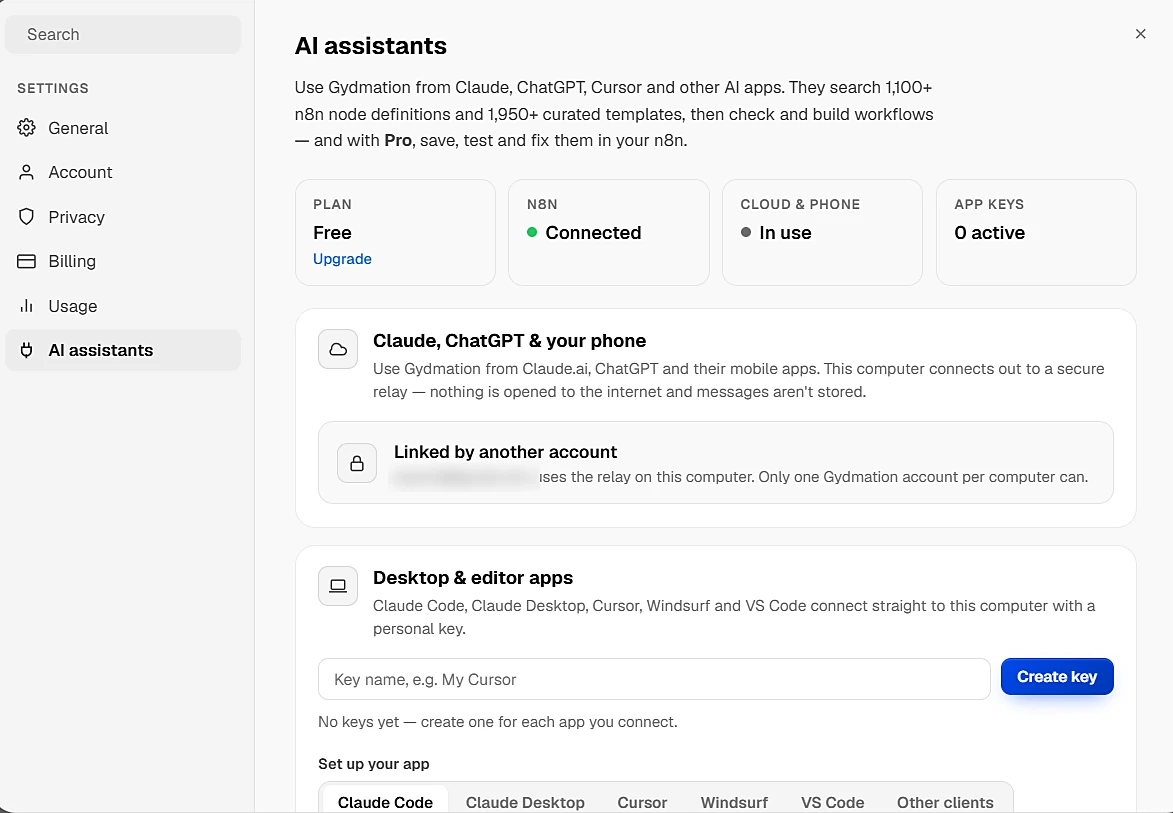Open the Windsurf setup tab
Screen dimensions: 1173x813
(734, 802)
